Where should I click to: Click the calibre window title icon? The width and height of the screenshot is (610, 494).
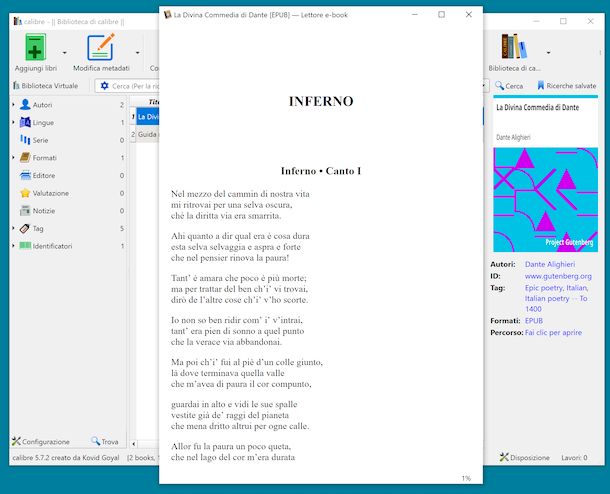click(x=18, y=21)
